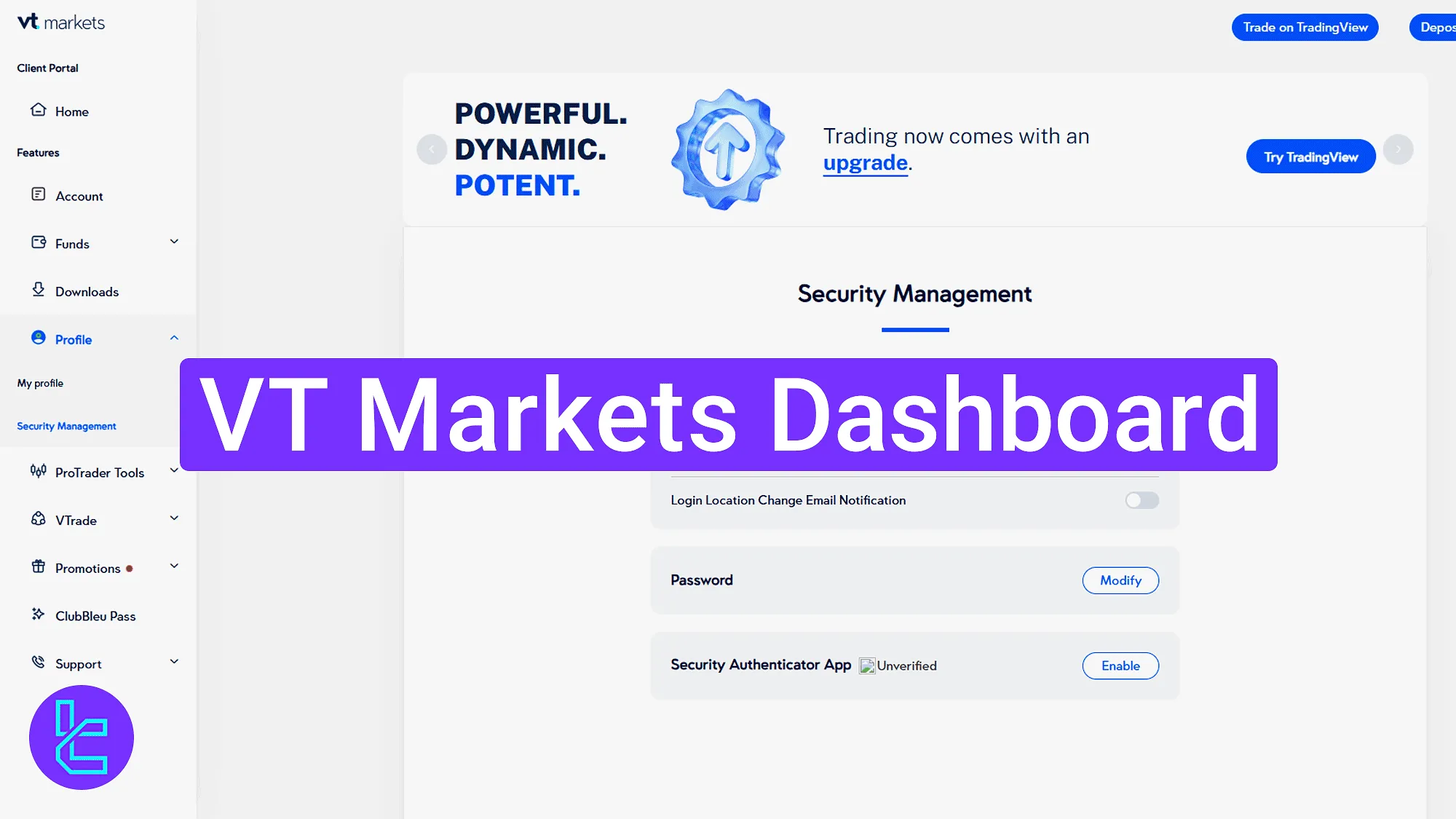Expand the Support chevron

174,662
